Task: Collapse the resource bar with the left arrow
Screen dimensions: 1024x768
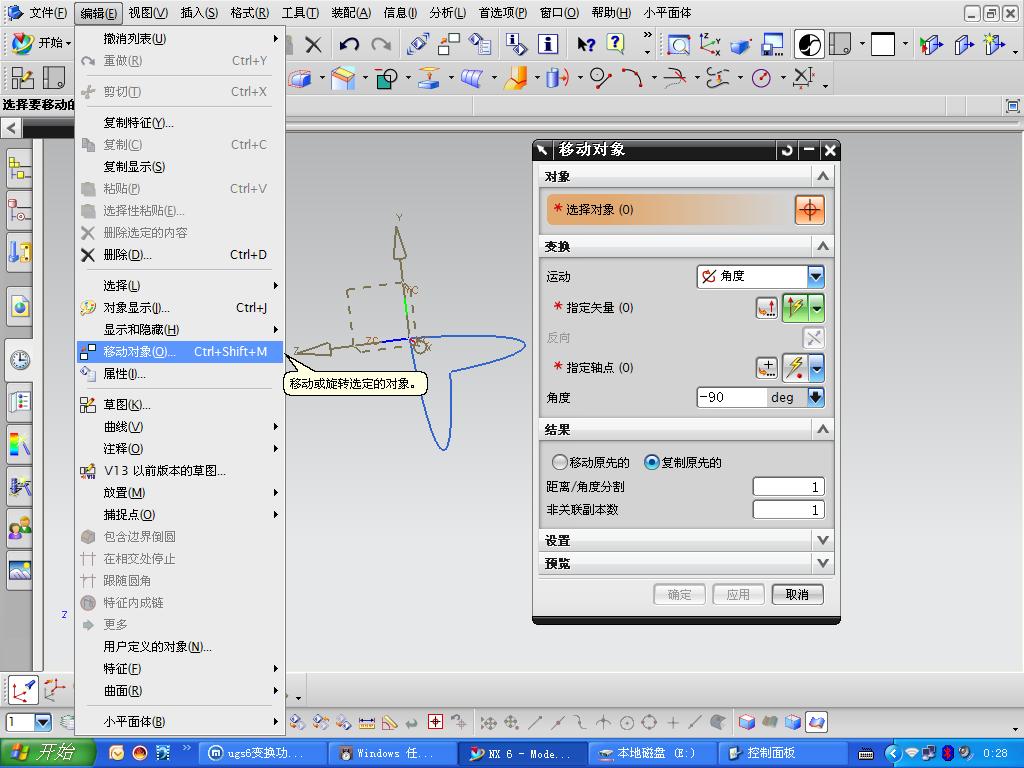Action: pos(11,128)
